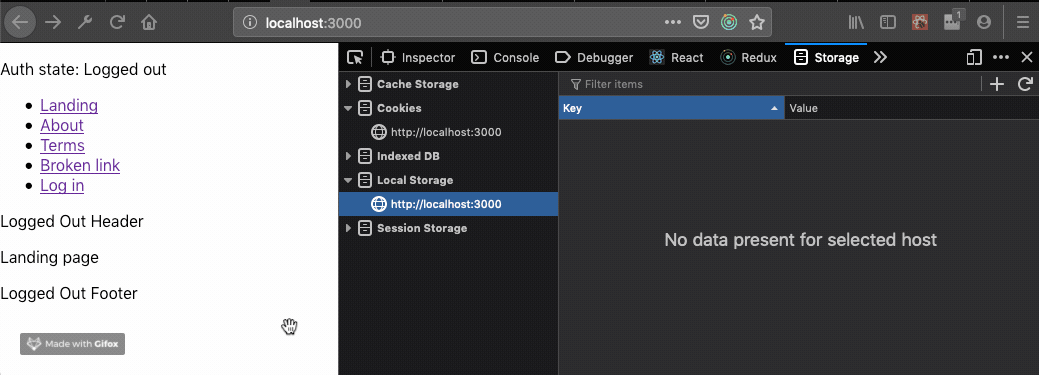Switch to the Redux tab
This screenshot has height=375, width=1039.
pyautogui.click(x=749, y=58)
